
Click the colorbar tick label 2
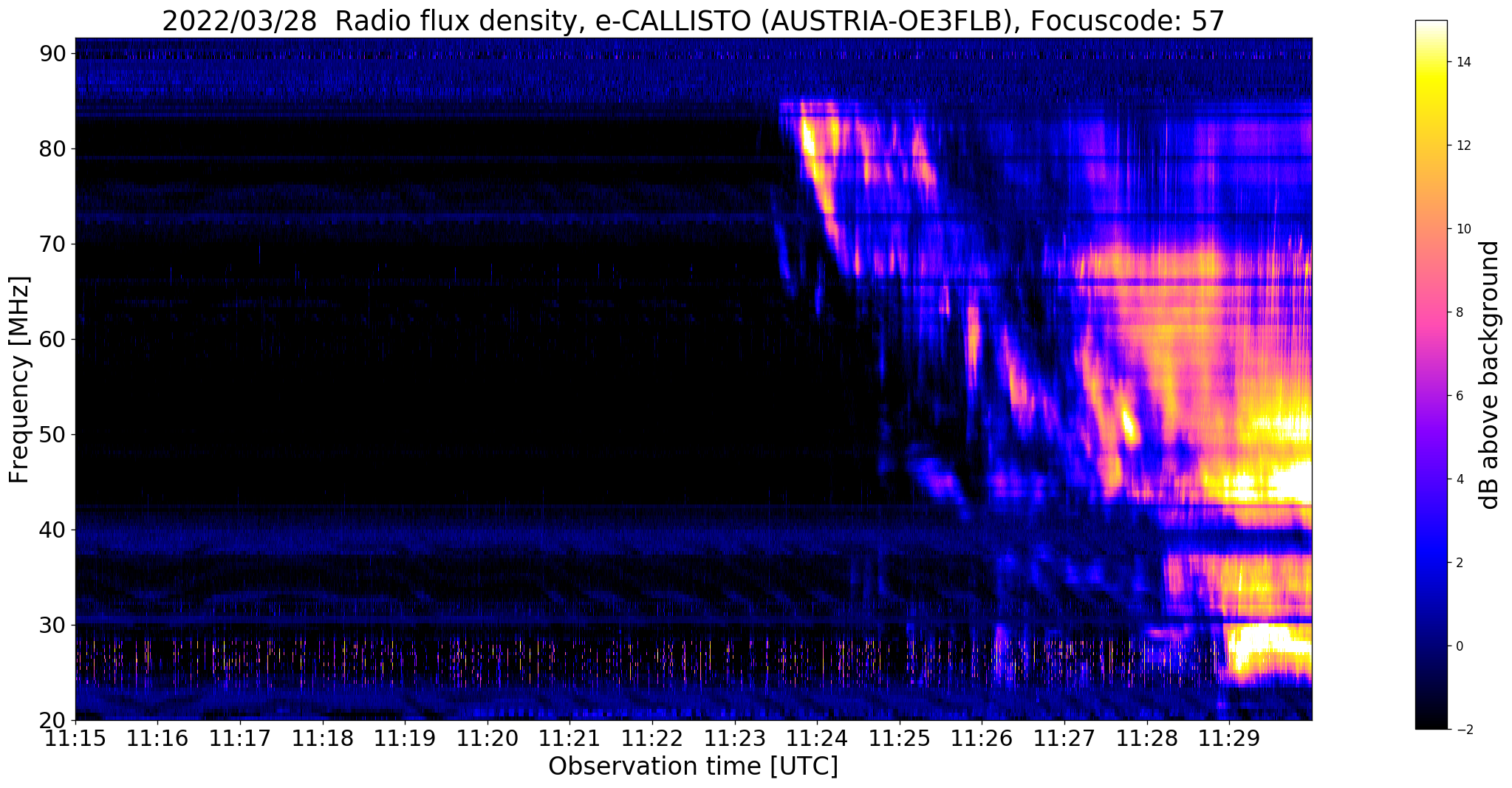[1460, 563]
